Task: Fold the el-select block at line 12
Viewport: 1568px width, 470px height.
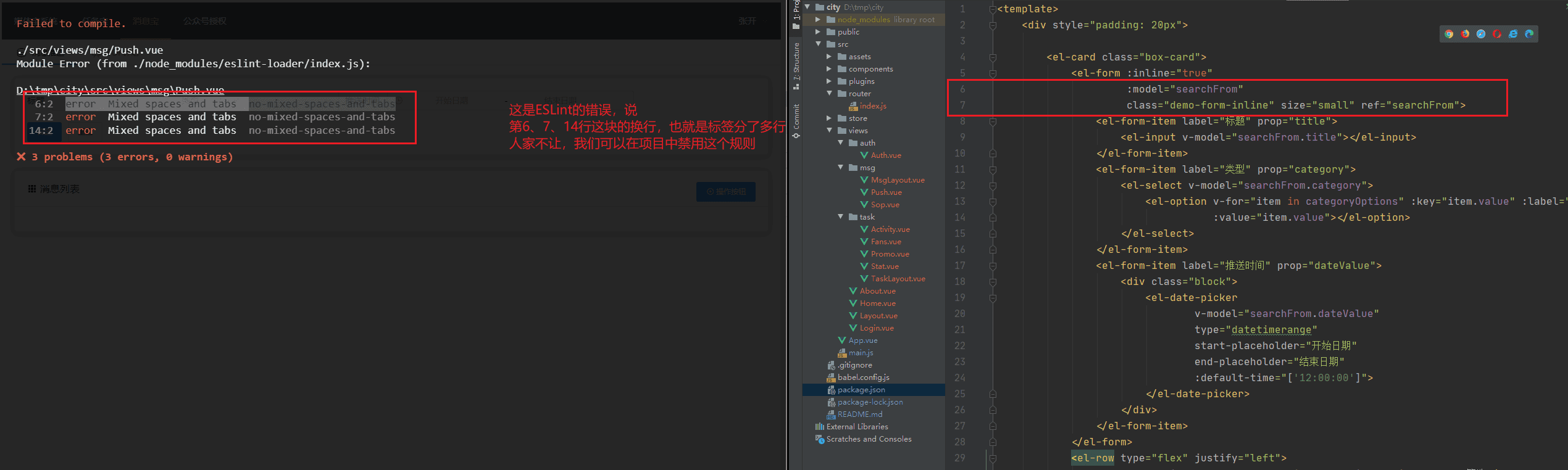Action: click(993, 186)
